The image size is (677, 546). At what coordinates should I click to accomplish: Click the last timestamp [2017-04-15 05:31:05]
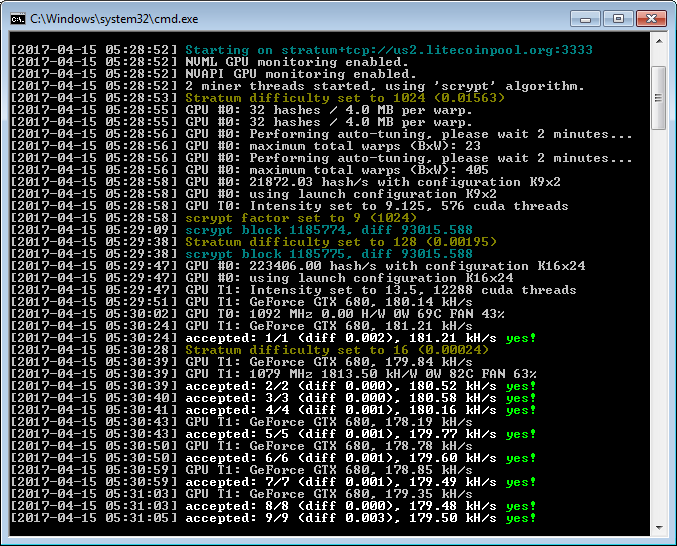click(94, 518)
